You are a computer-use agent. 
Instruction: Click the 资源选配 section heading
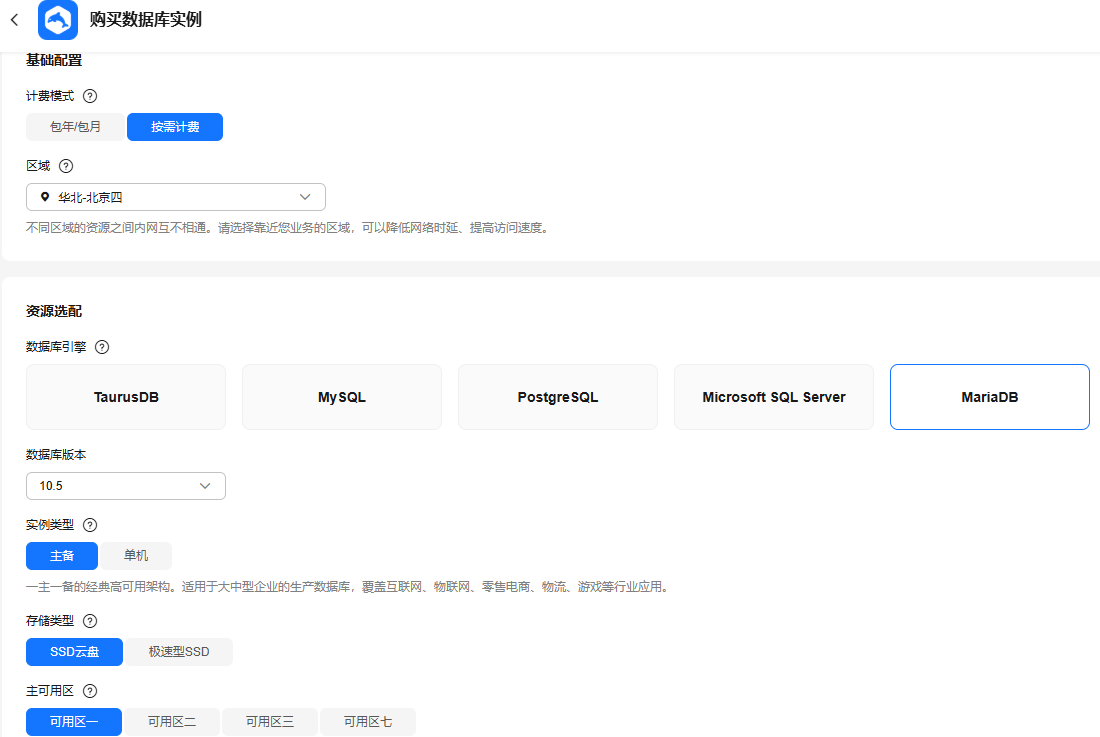54,311
